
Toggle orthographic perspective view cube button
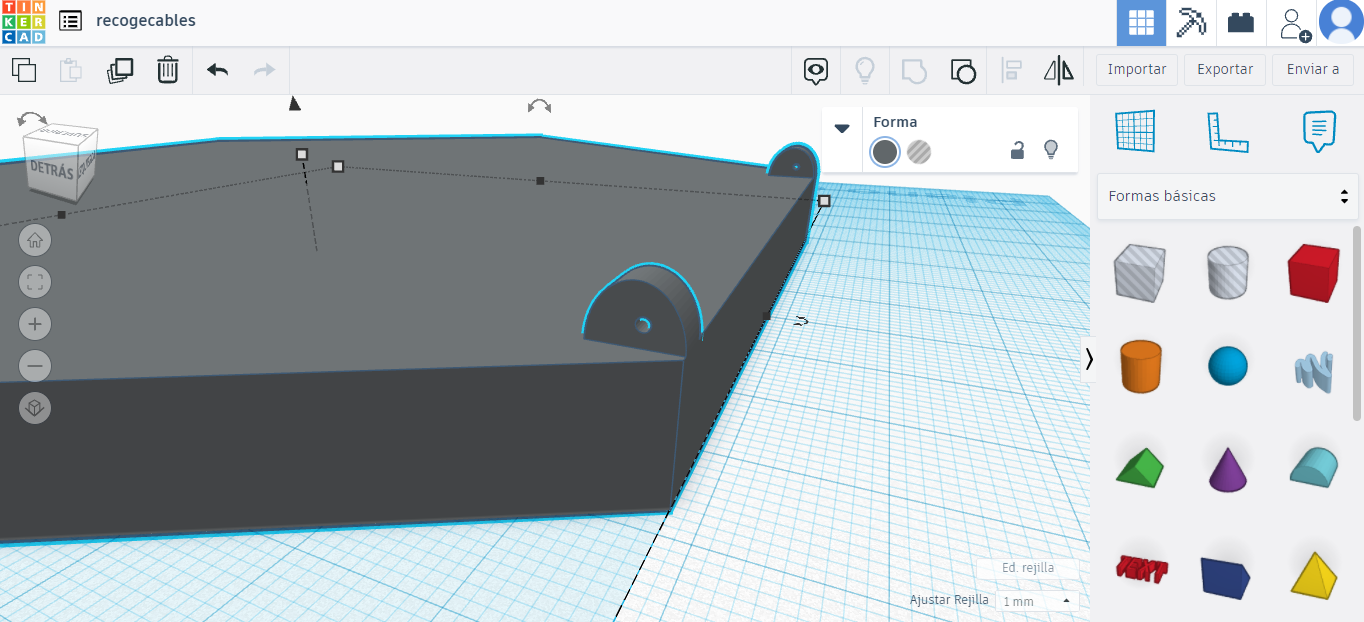coord(35,408)
